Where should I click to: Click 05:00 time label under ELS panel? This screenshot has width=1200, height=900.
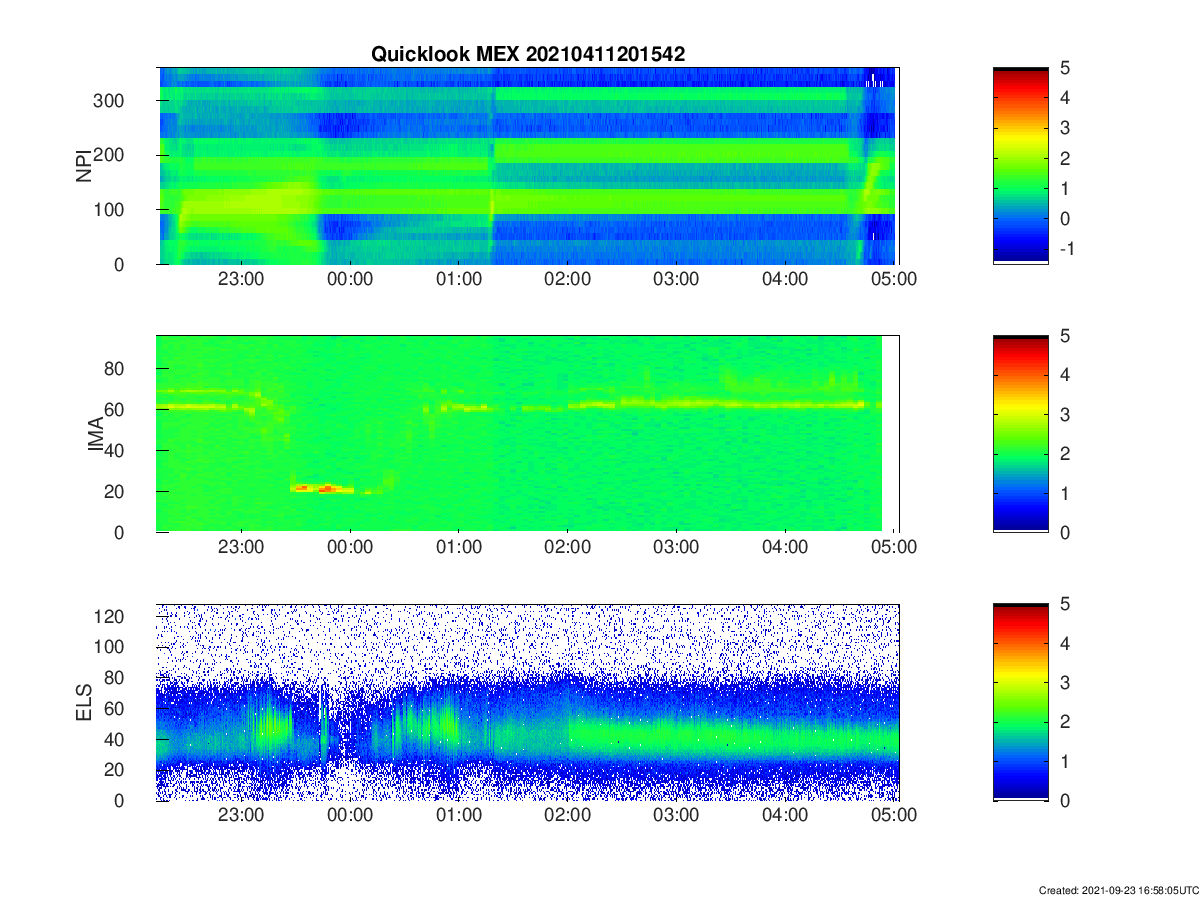click(894, 816)
